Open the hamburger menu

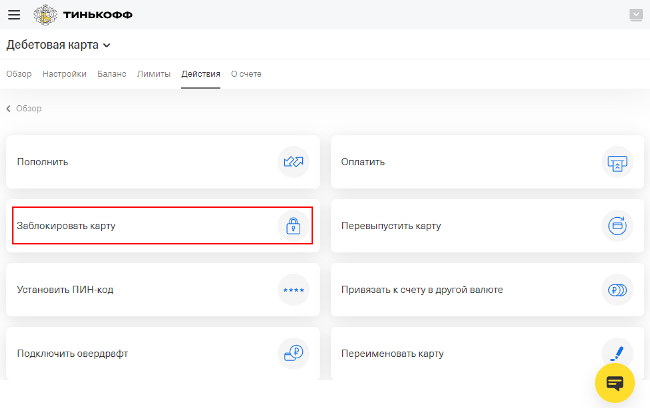click(x=13, y=15)
